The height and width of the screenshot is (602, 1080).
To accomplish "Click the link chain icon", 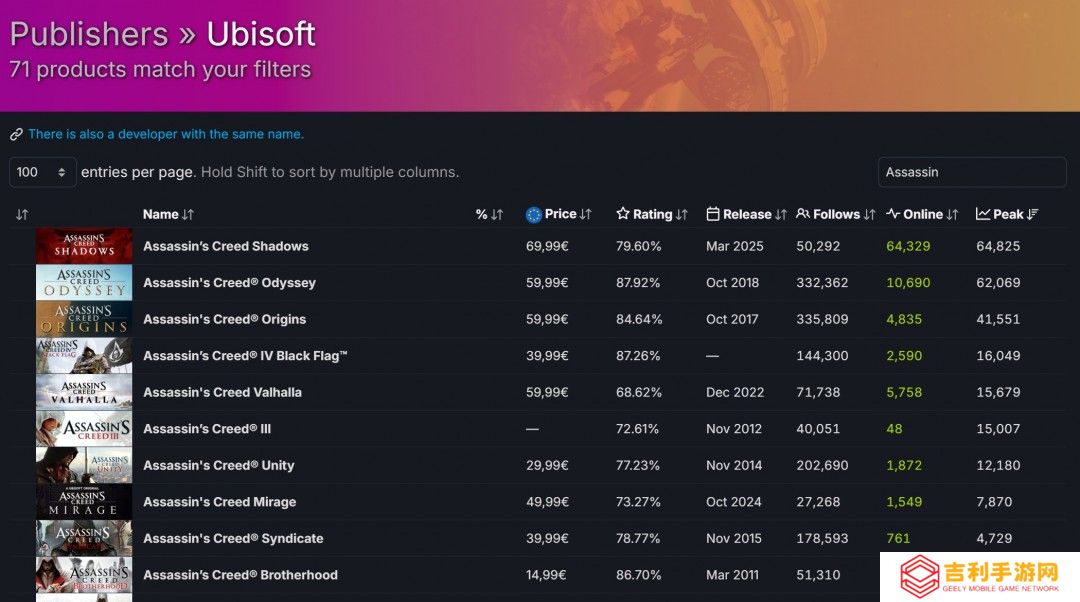I will [17, 134].
